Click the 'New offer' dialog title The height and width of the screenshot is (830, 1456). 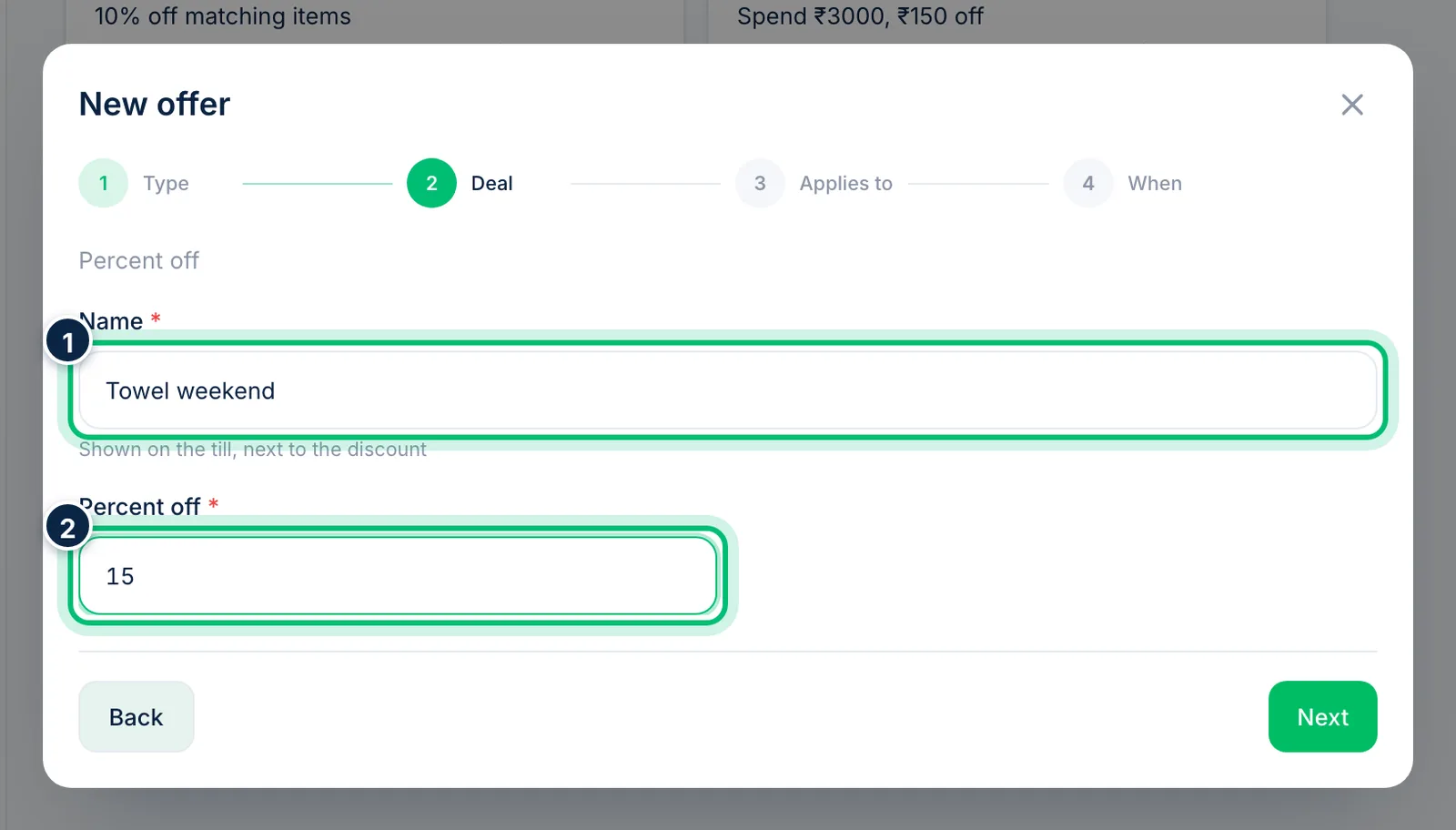click(155, 104)
